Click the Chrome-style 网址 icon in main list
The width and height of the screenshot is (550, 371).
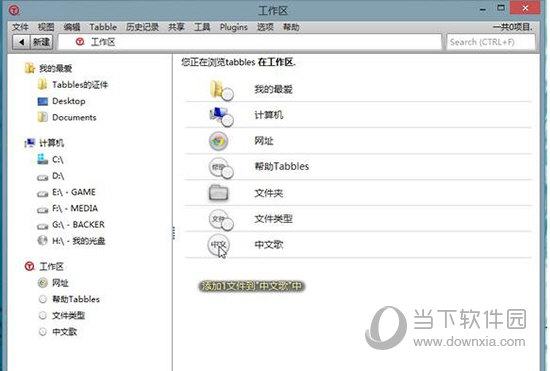point(219,141)
